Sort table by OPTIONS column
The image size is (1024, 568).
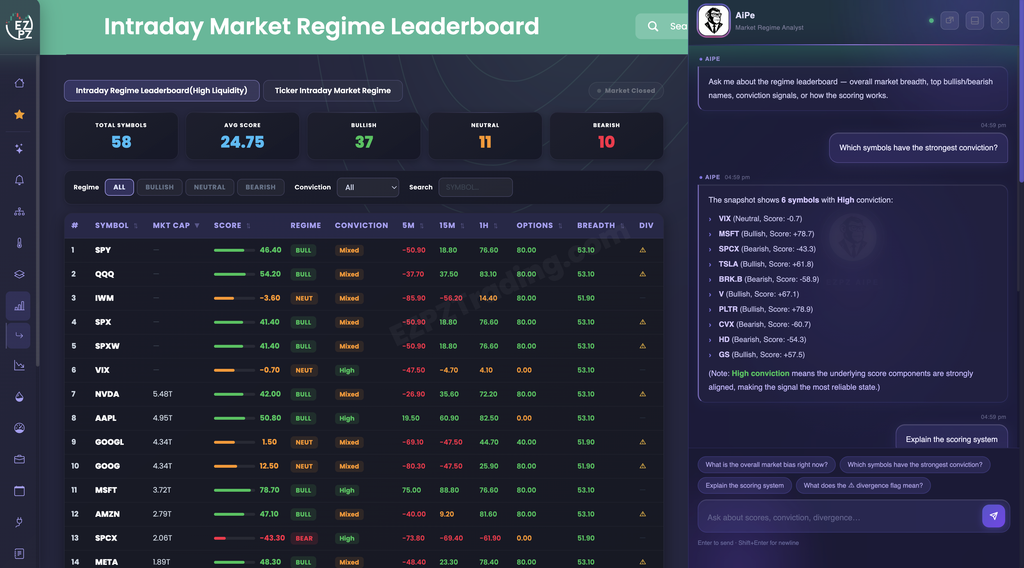click(539, 225)
